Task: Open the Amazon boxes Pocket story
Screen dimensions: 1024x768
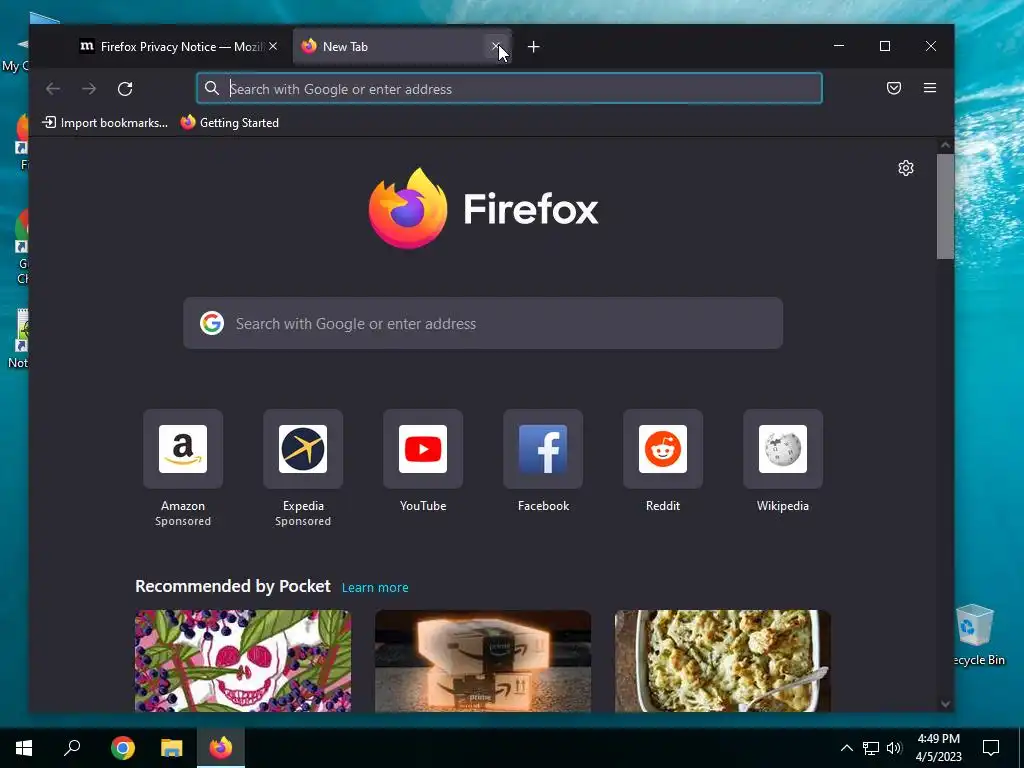Action: [483, 661]
